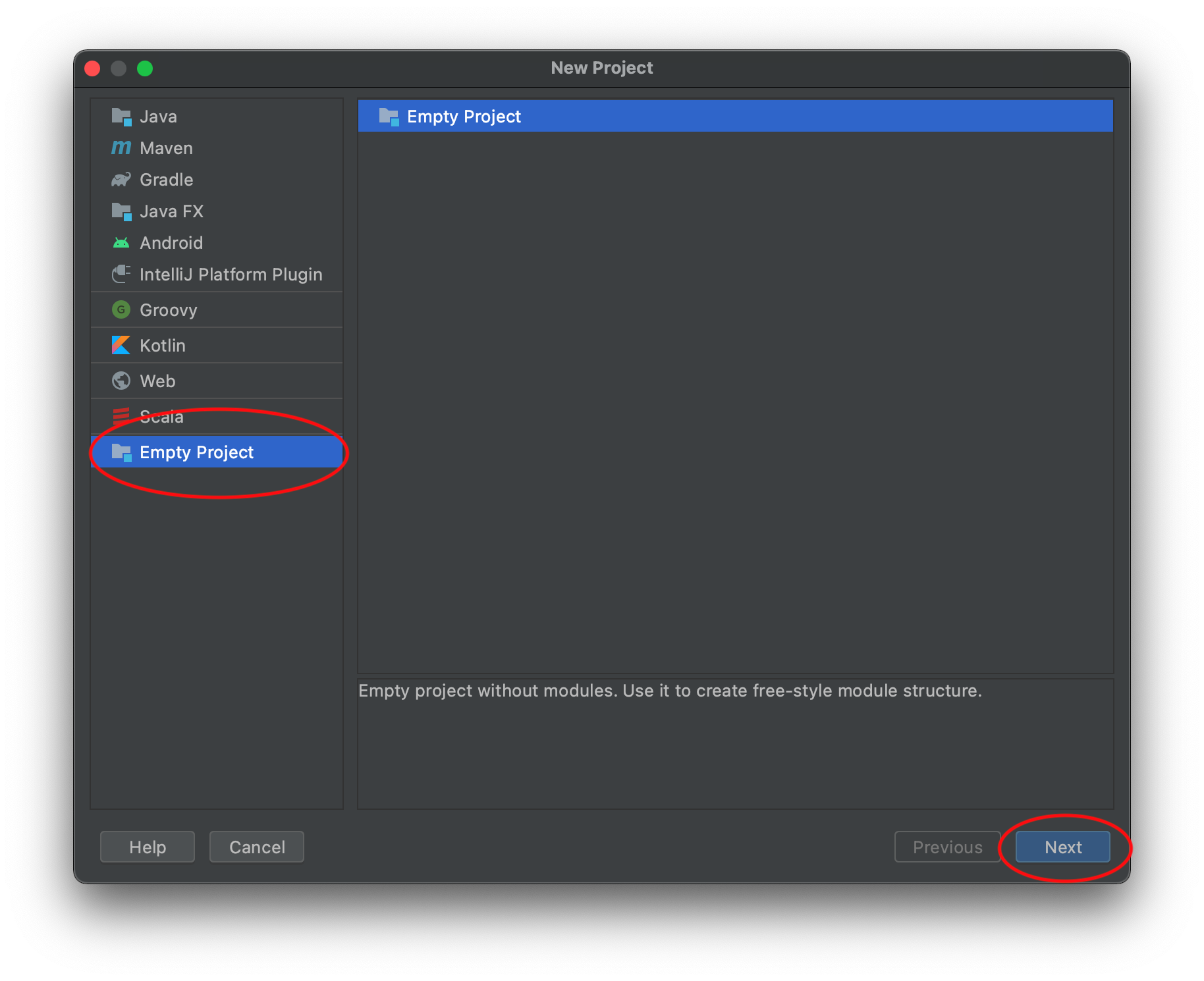Close the New Project dialog window
Screen dimensions: 1204x981
[93, 68]
